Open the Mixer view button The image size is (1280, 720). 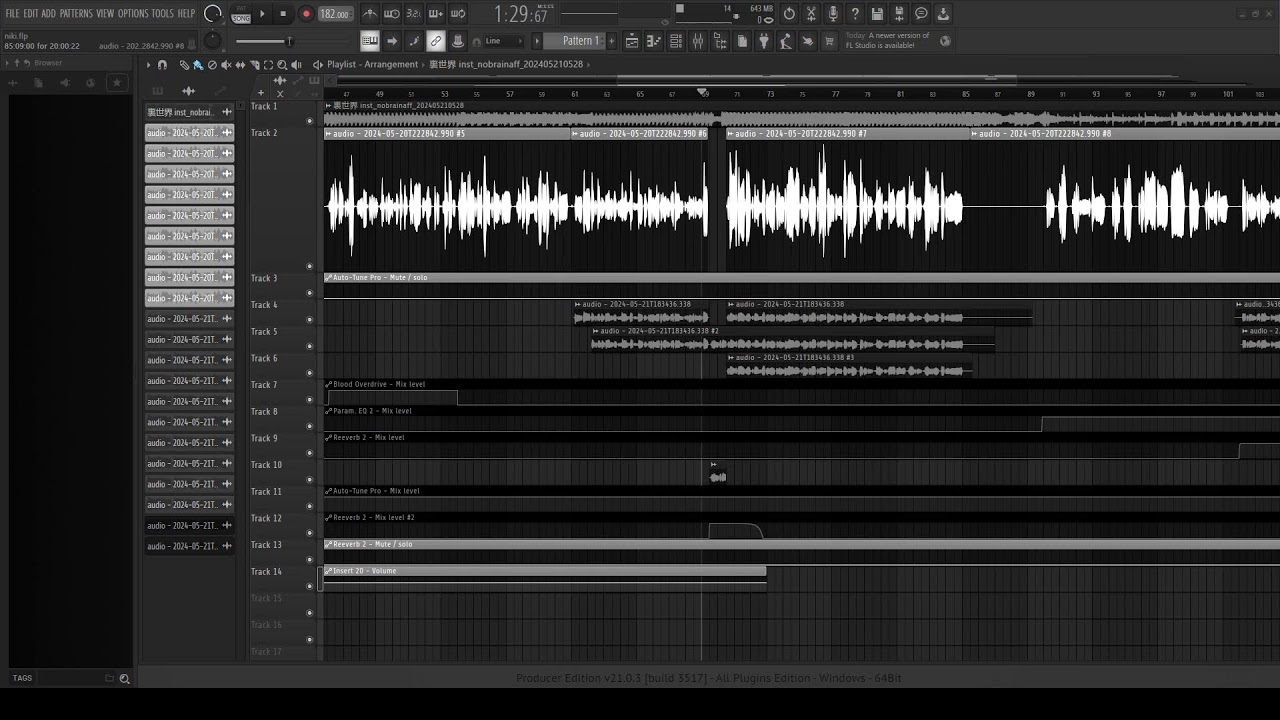698,41
